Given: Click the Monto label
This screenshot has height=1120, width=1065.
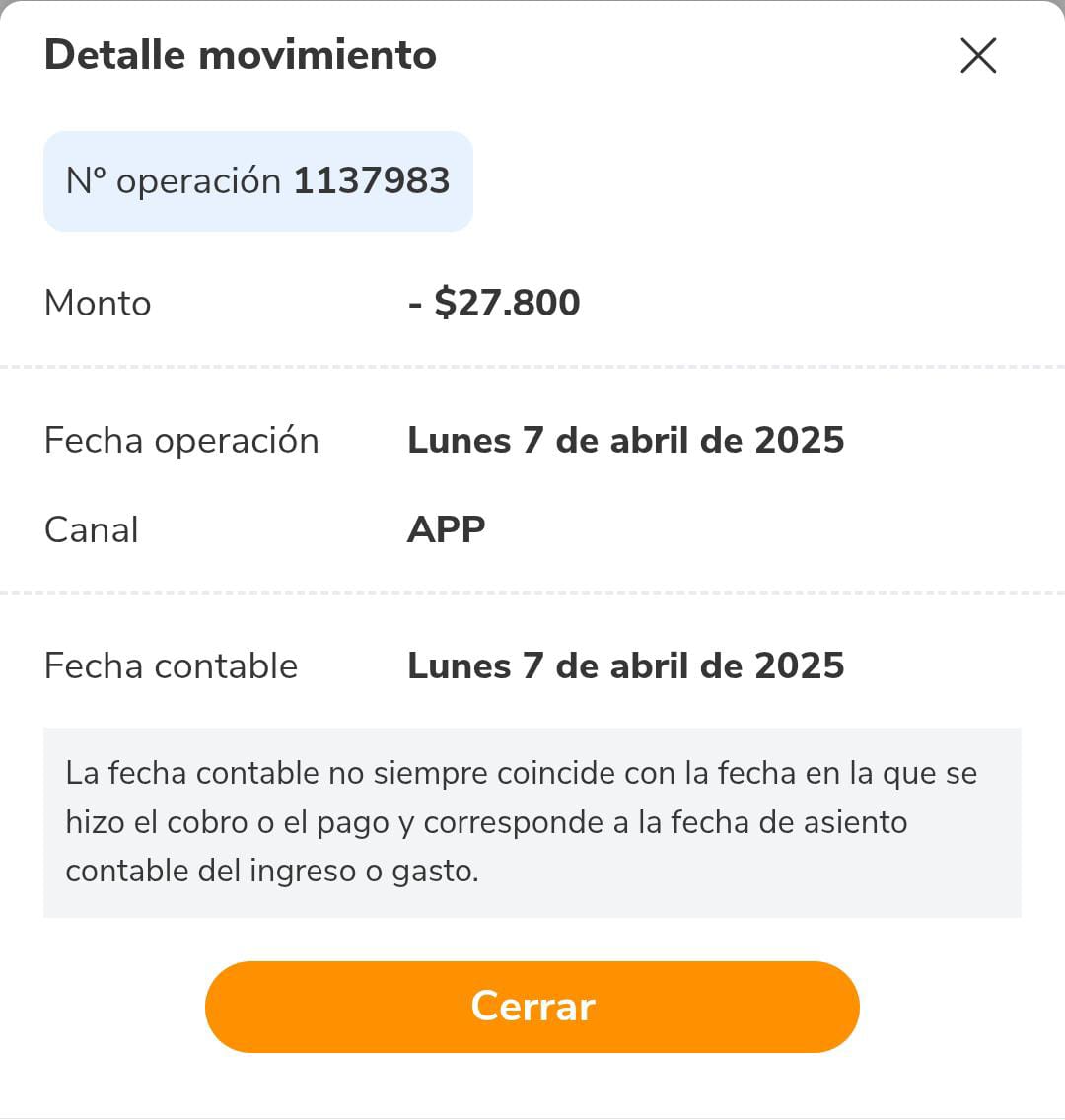Looking at the screenshot, I should (98, 304).
